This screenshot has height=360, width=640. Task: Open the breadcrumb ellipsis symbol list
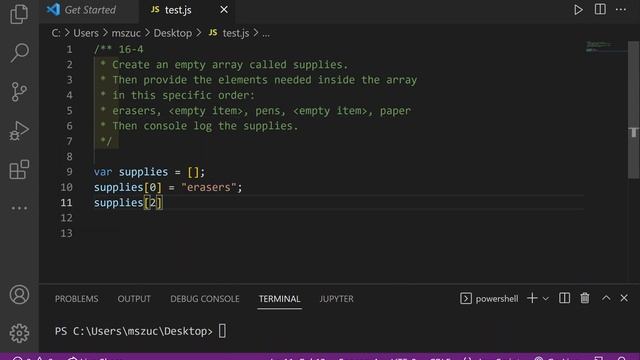tap(266, 33)
